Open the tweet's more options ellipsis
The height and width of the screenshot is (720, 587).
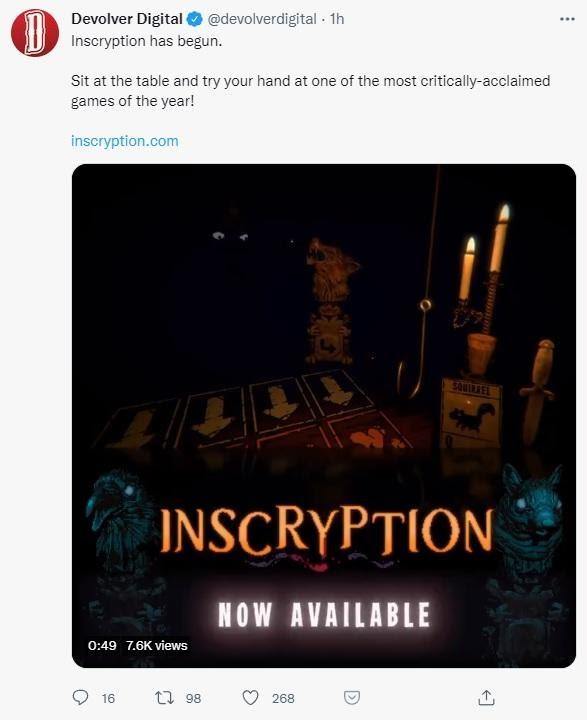(x=567, y=19)
